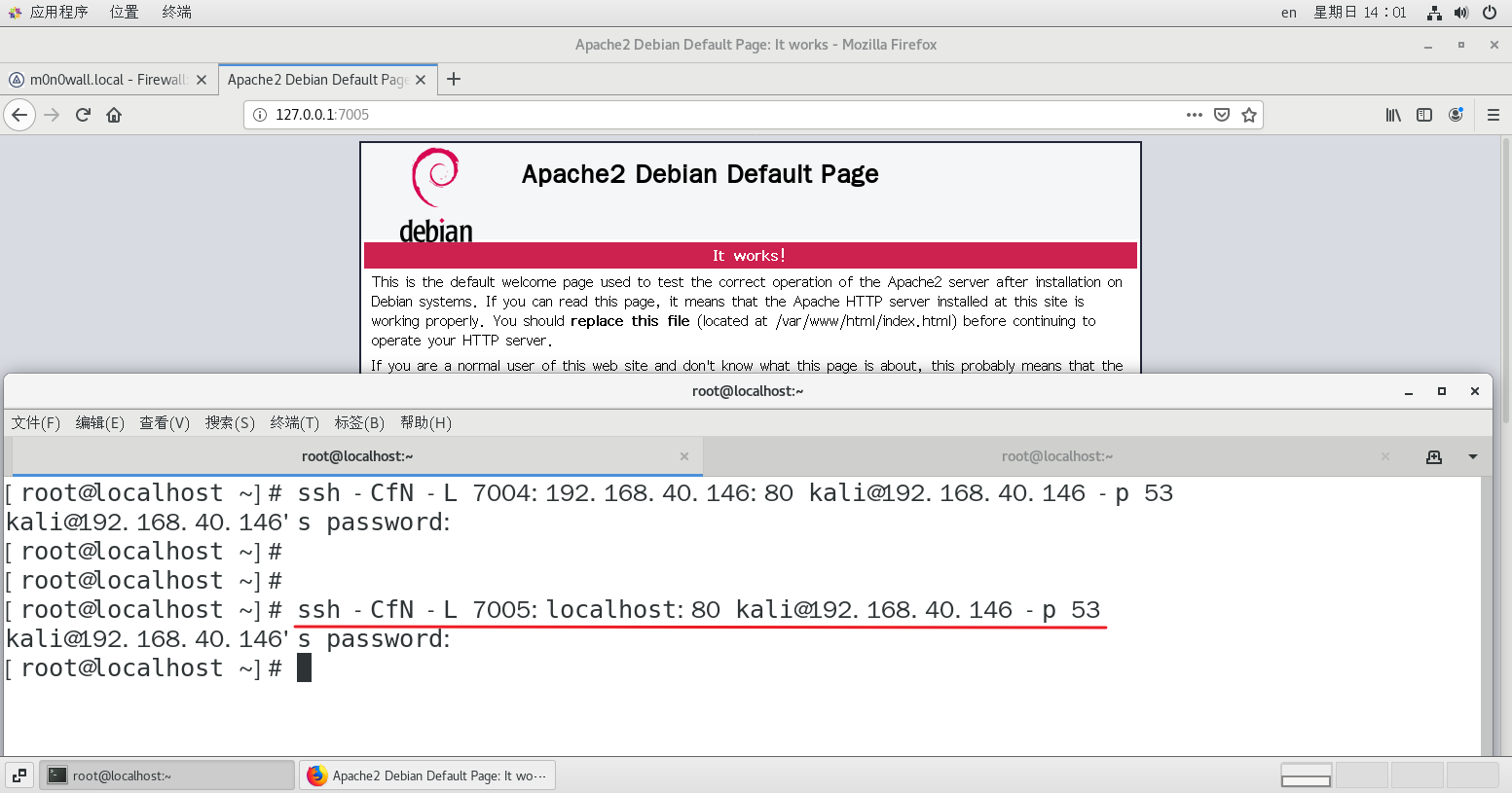
Task: Launch 终端 from the top panel
Action: (177, 13)
